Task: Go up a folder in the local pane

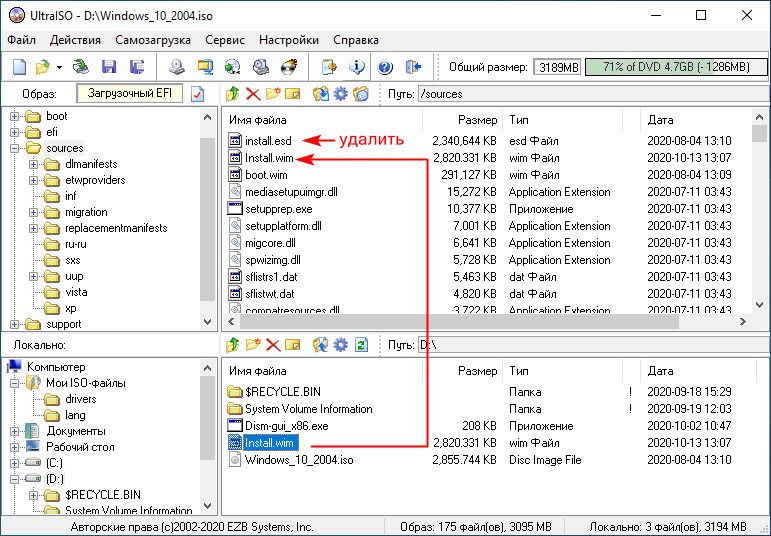Action: (233, 345)
